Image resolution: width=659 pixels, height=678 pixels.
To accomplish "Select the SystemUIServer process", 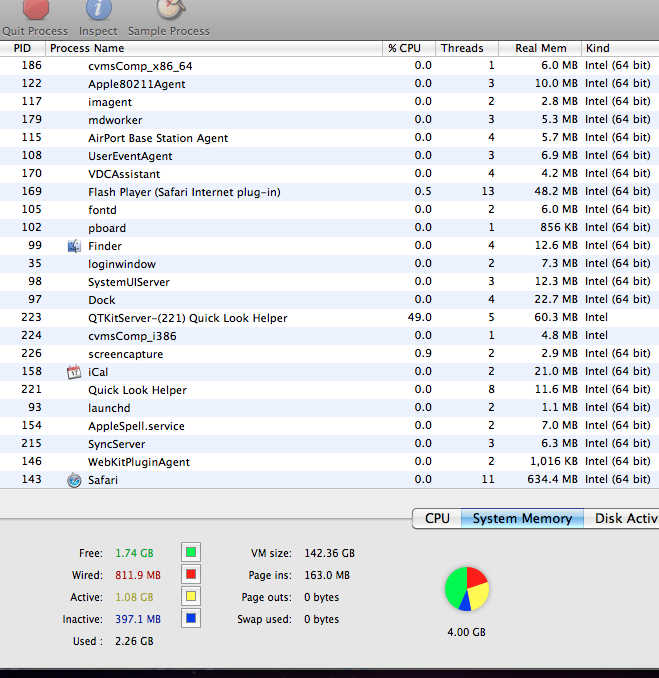I will (x=330, y=282).
